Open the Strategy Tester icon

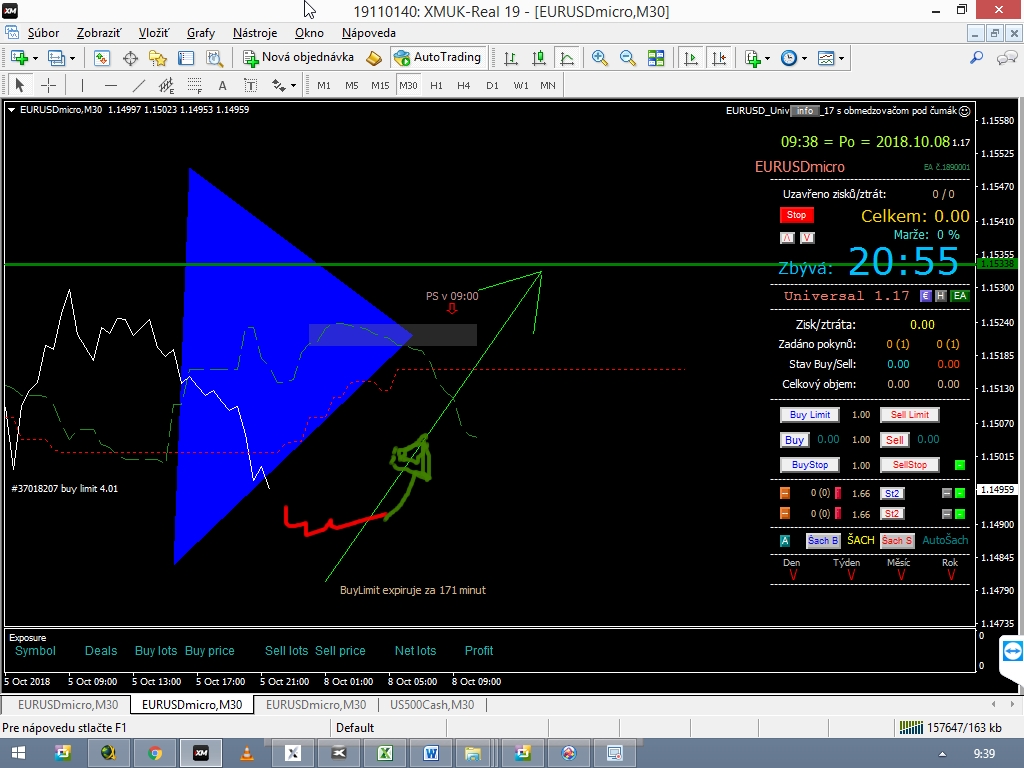coord(214,58)
